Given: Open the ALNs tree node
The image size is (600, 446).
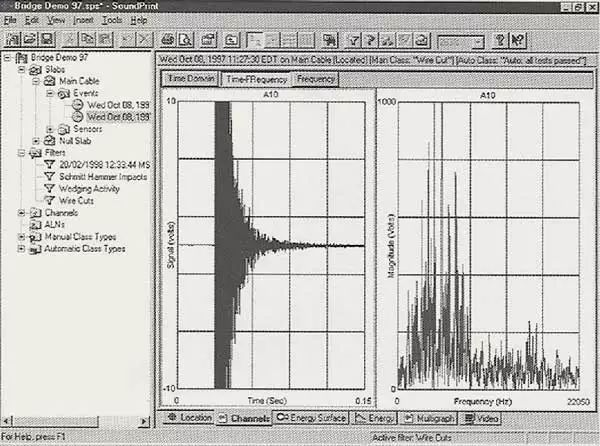Looking at the screenshot, I should [x=55, y=225].
